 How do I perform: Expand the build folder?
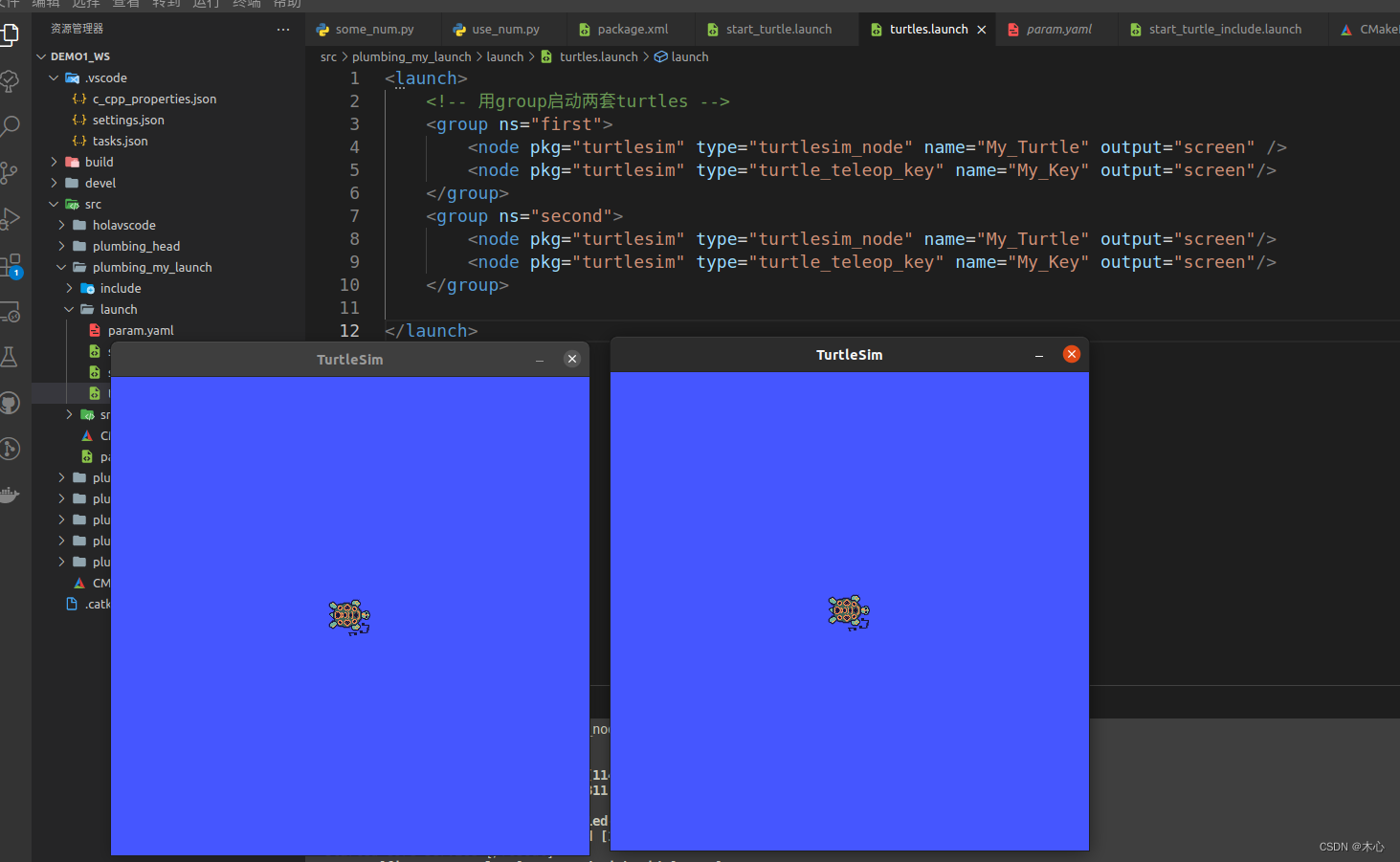tap(99, 162)
